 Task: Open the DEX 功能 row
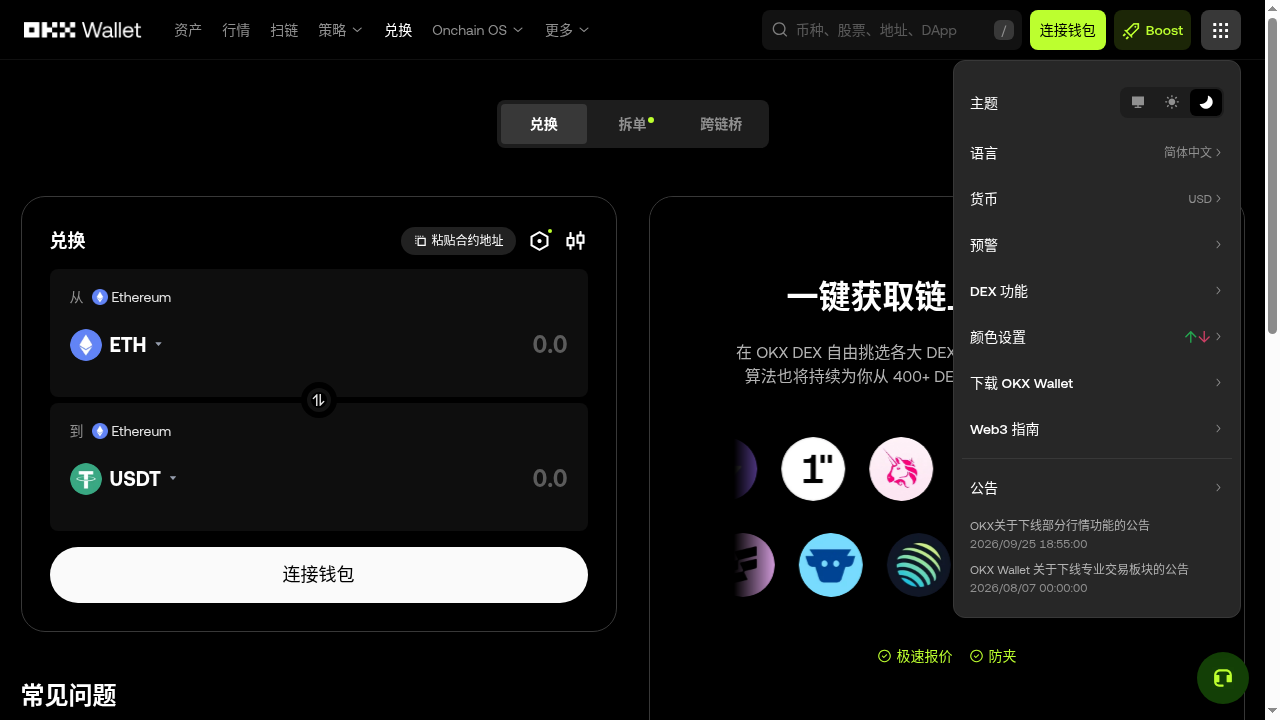click(x=1097, y=291)
